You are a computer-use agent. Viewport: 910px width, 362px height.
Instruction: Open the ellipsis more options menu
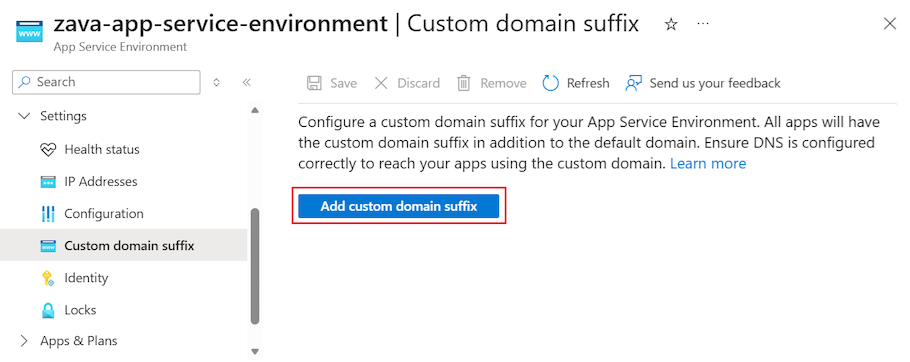point(703,23)
